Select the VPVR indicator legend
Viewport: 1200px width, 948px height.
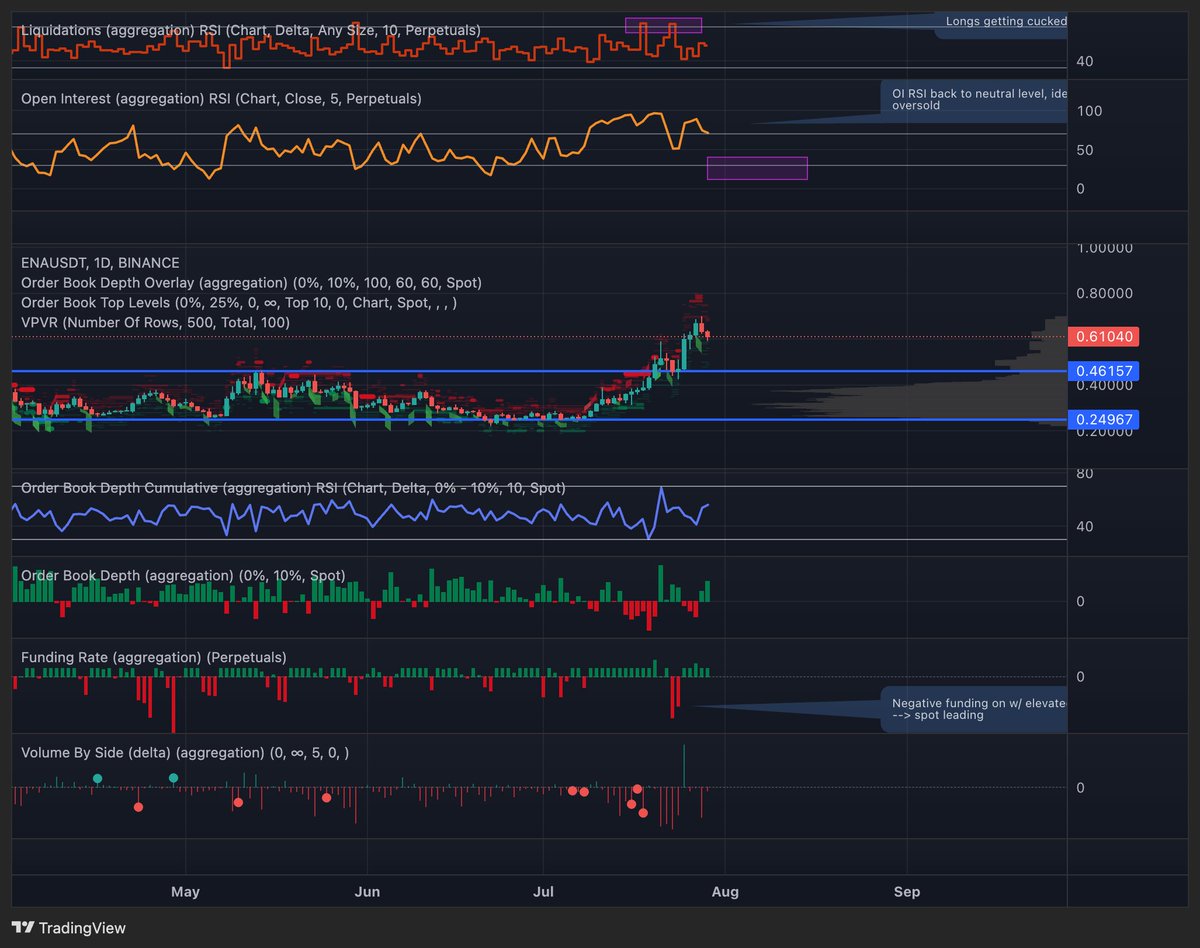pos(160,322)
